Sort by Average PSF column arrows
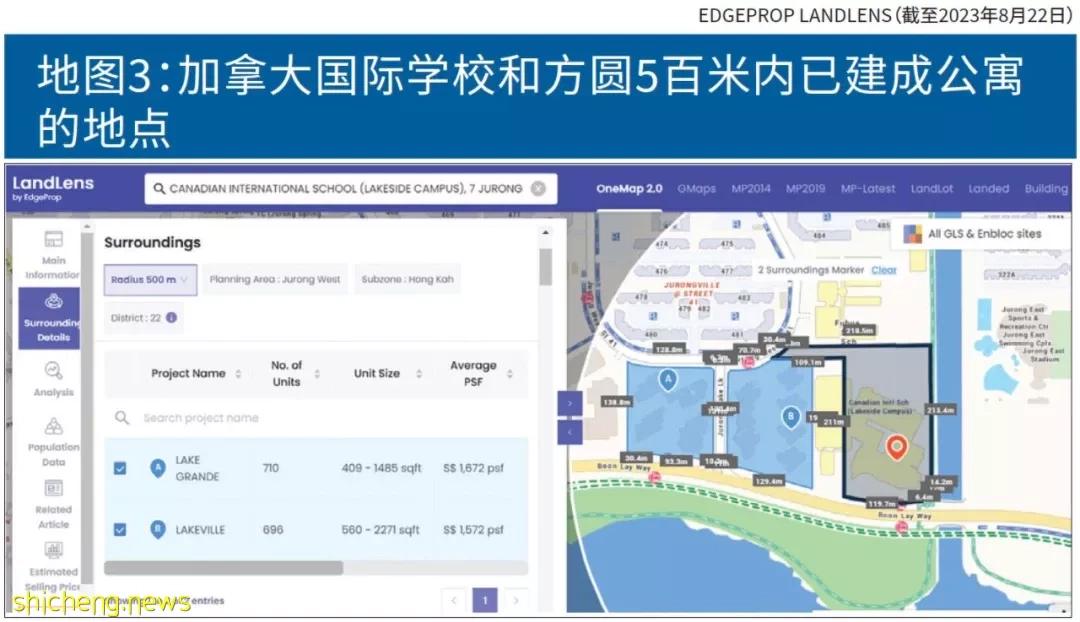Image resolution: width=1080 pixels, height=622 pixels. [x=510, y=374]
